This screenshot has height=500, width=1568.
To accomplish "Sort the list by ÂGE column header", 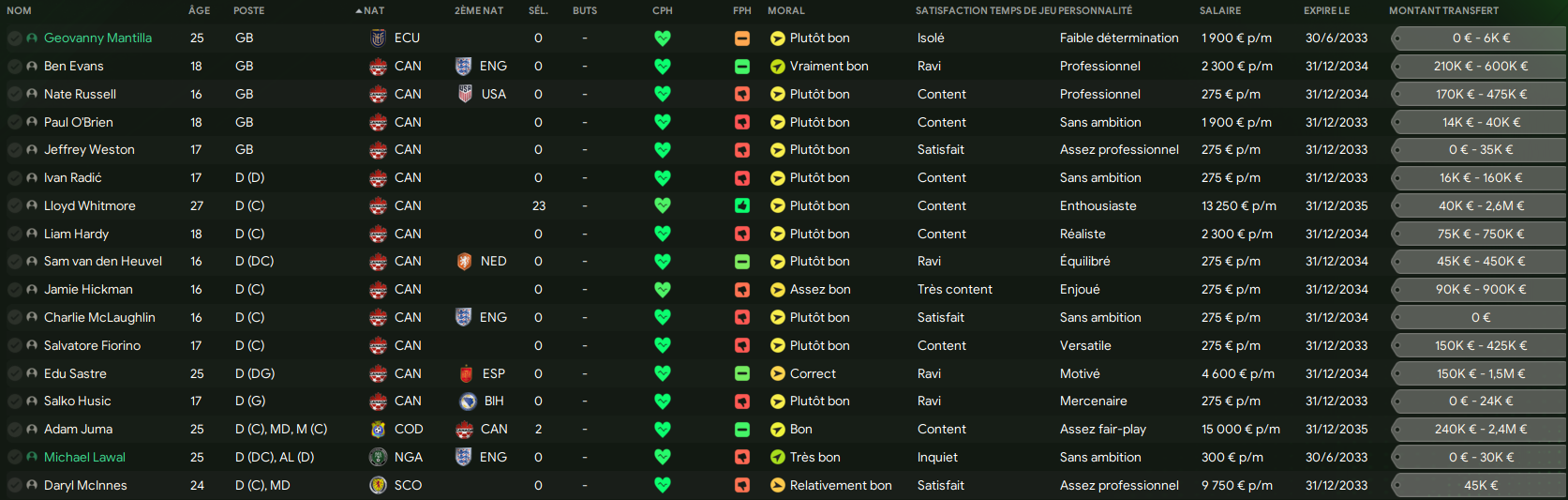I will 199,10.
